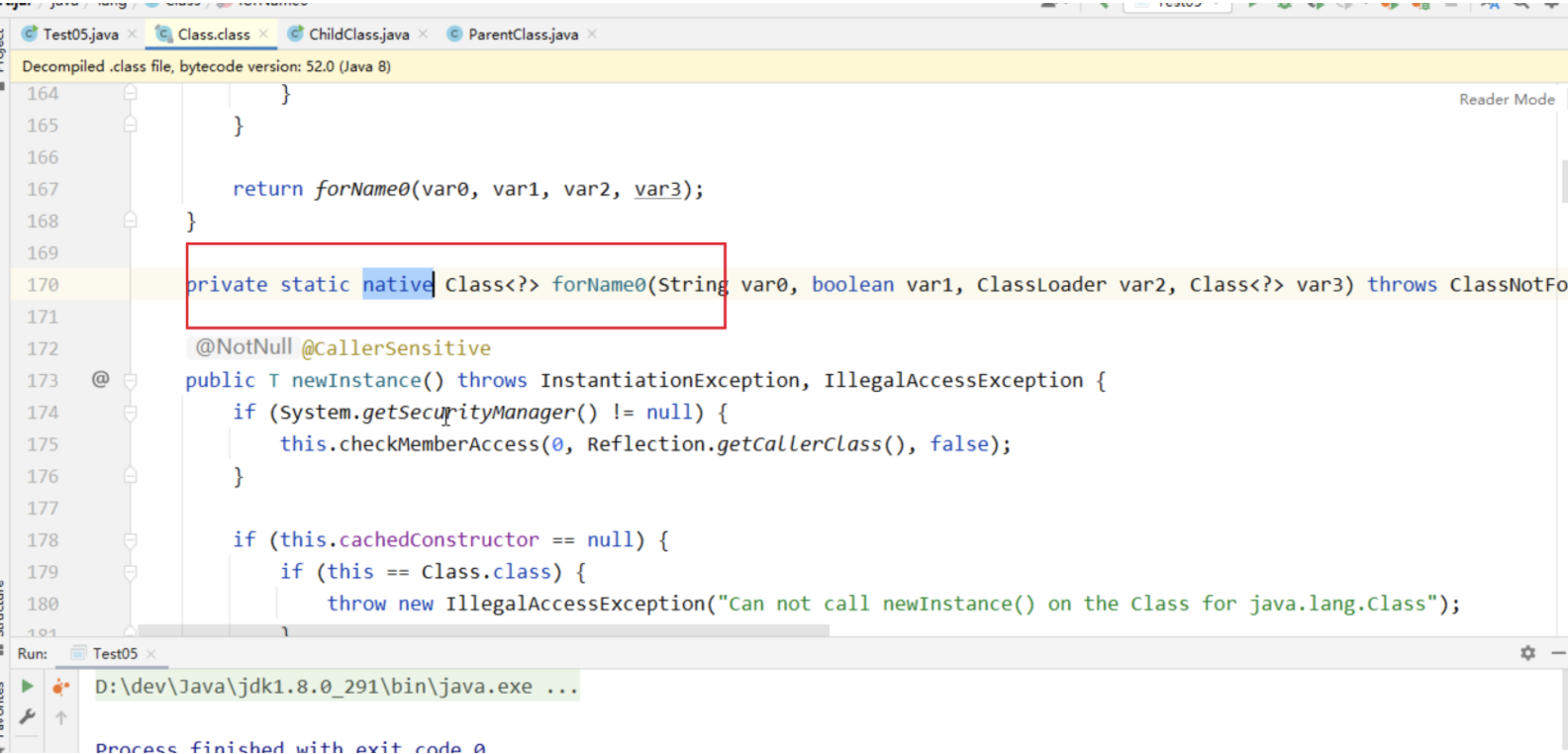Click ClassLoader parameter type on line 170
Viewport: 1568px width, 754px height.
point(1041,285)
